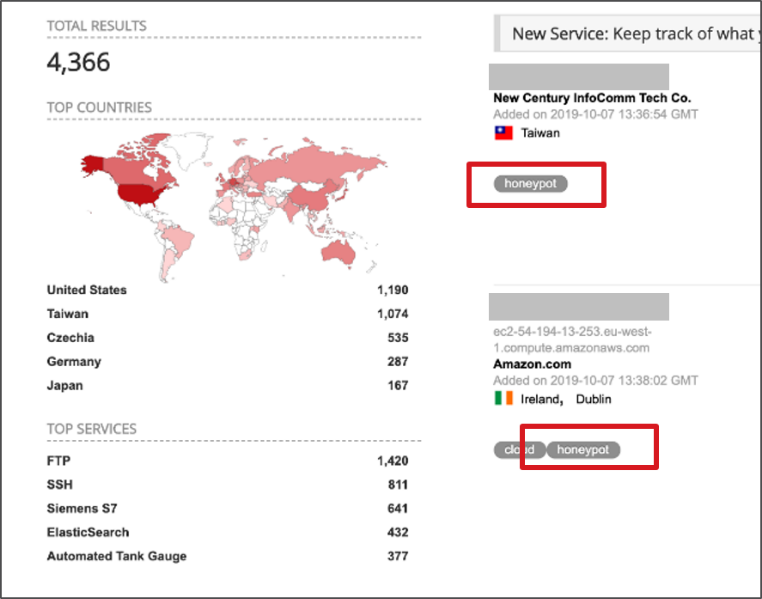The height and width of the screenshot is (599, 762).
Task: Select SSH in top services
Action: (60, 485)
